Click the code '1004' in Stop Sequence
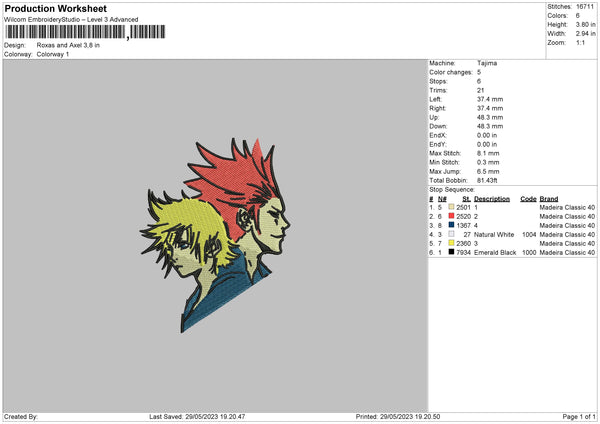This screenshot has width=600, height=424. [529, 235]
